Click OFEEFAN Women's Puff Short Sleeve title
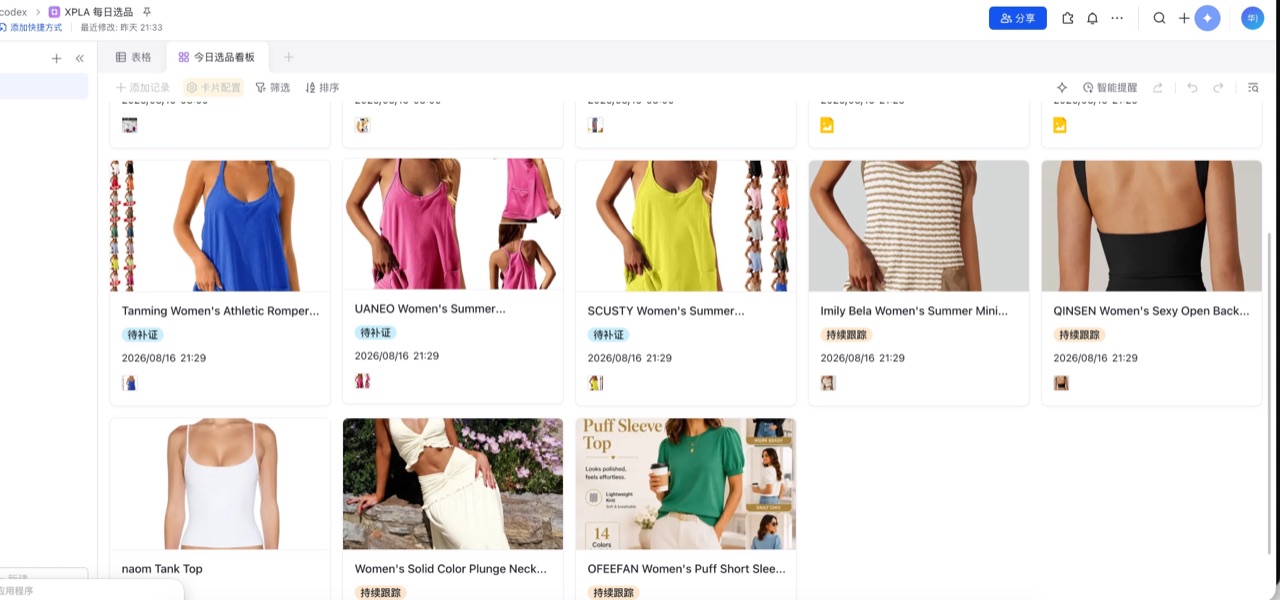Screen dimensions: 1280x600 [687, 569]
